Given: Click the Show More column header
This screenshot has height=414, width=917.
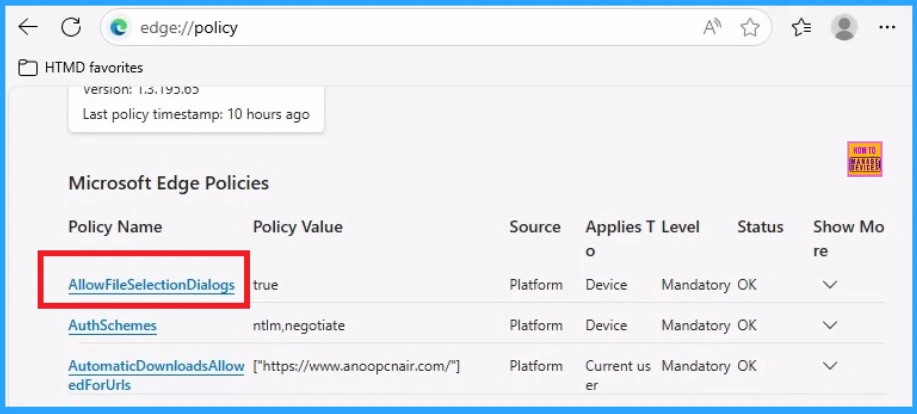Looking at the screenshot, I should coord(849,239).
